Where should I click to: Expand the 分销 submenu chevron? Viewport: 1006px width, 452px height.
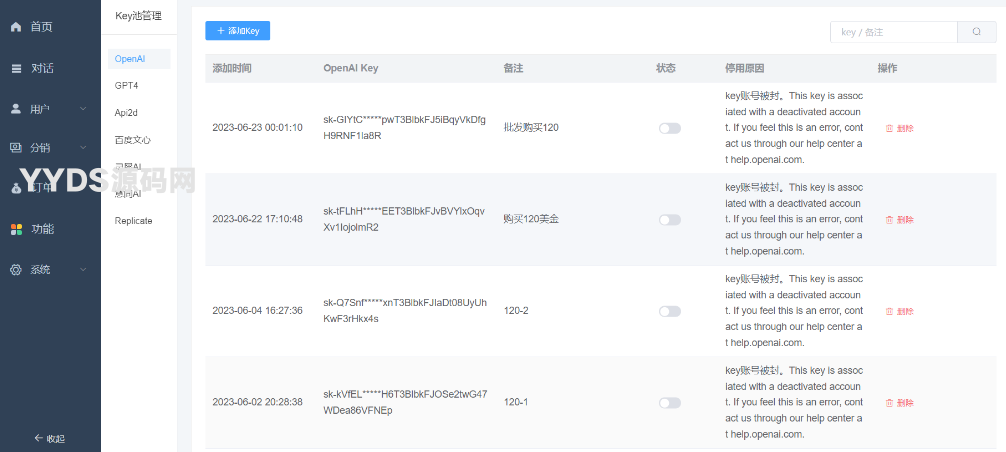coord(84,148)
